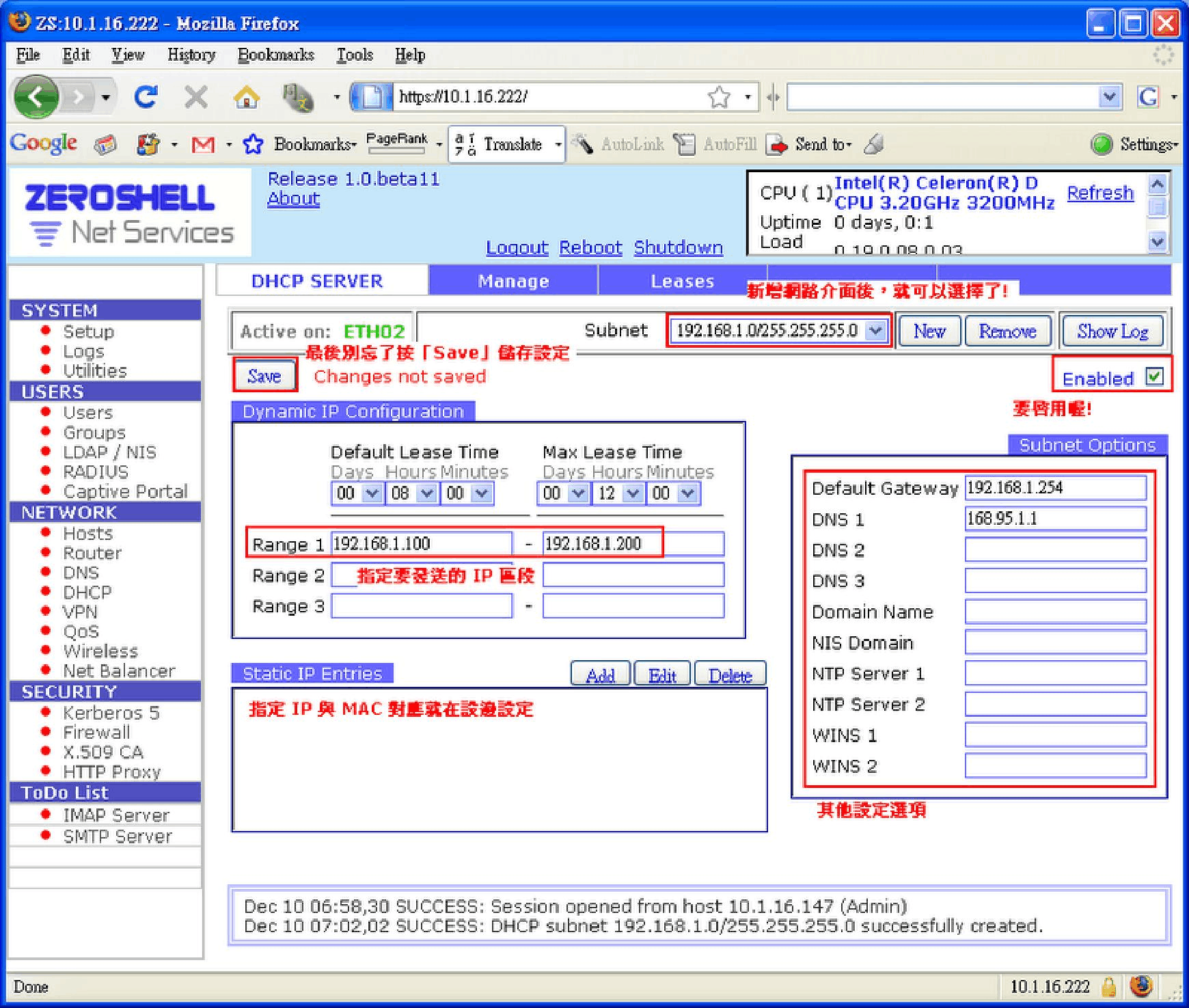This screenshot has height=1008, width=1189.
Task: Open Default Lease Time Hours dropdown
Action: [426, 493]
